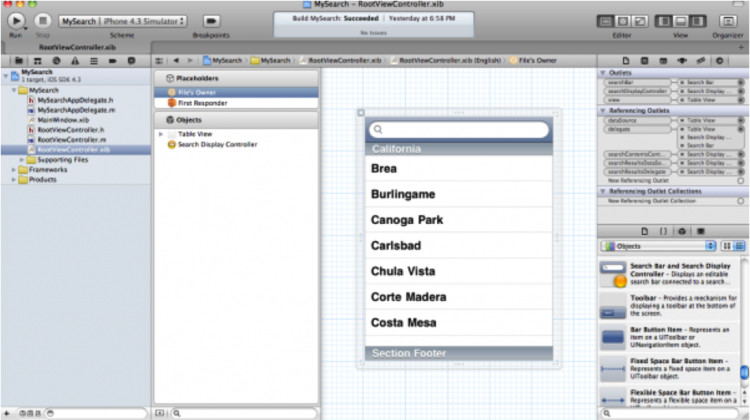Open the related files menu in jump bar
The width and height of the screenshot is (750, 420).
(159, 61)
